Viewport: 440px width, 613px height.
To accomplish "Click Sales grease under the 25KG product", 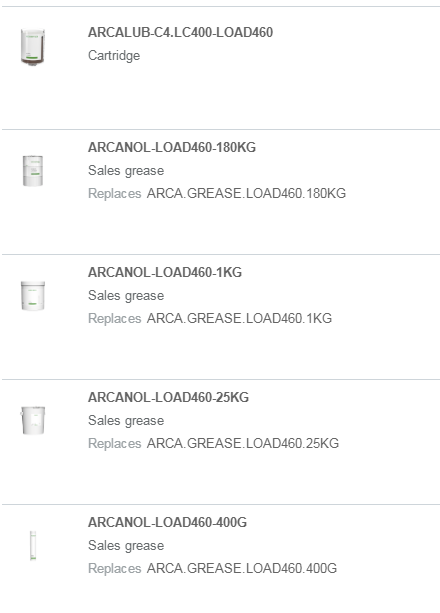I will 126,421.
